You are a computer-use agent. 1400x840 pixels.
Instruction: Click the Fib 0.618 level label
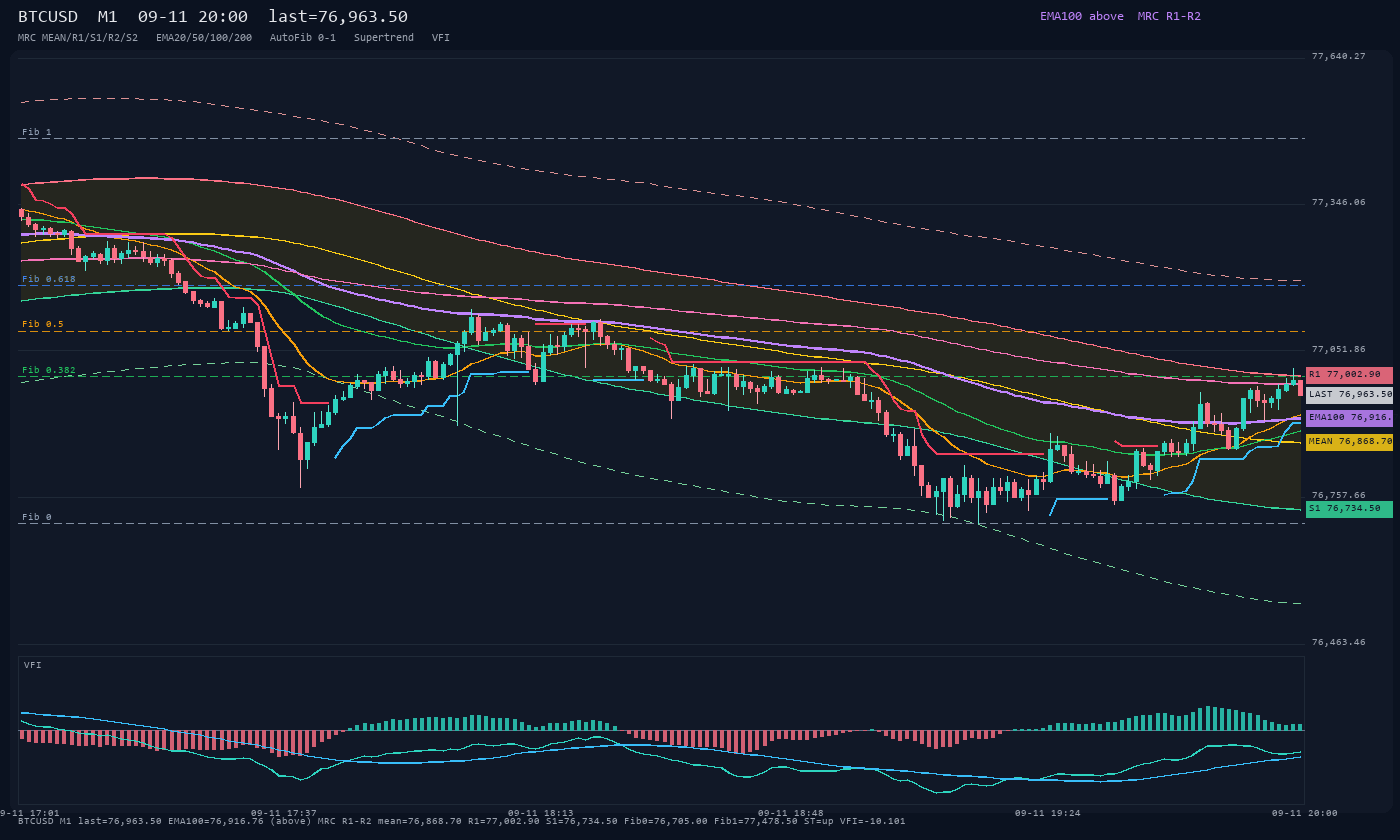pos(49,278)
